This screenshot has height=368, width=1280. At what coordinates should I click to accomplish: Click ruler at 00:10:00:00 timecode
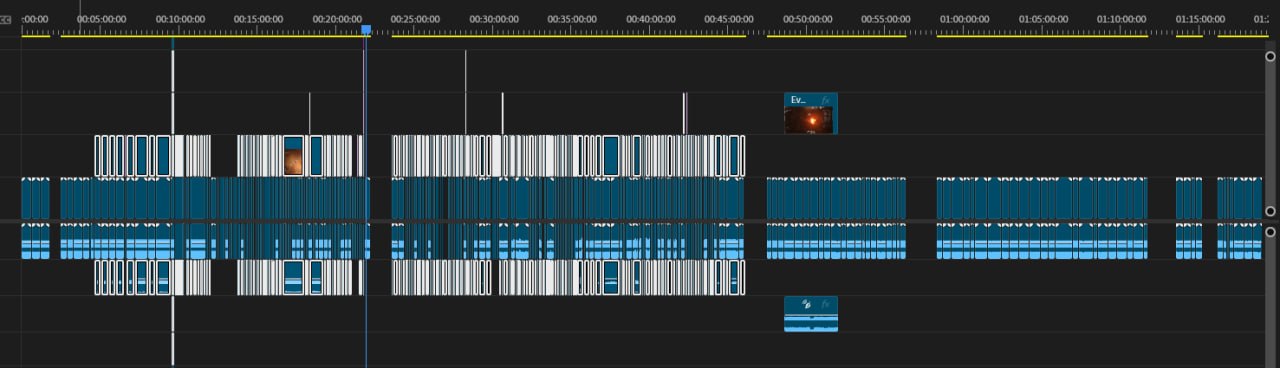click(180, 19)
